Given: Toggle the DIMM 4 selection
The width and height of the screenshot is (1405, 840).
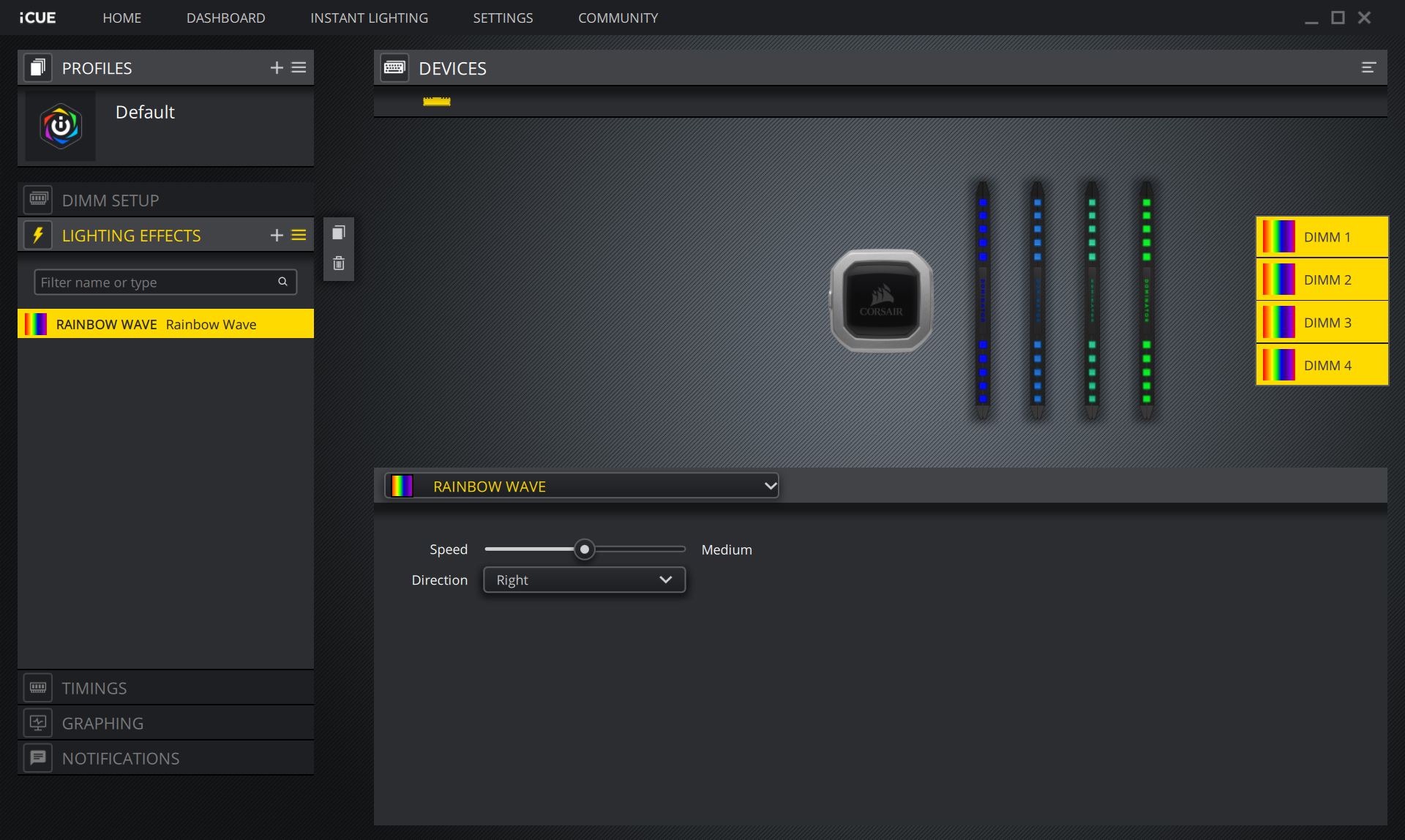Looking at the screenshot, I should tap(1322, 365).
